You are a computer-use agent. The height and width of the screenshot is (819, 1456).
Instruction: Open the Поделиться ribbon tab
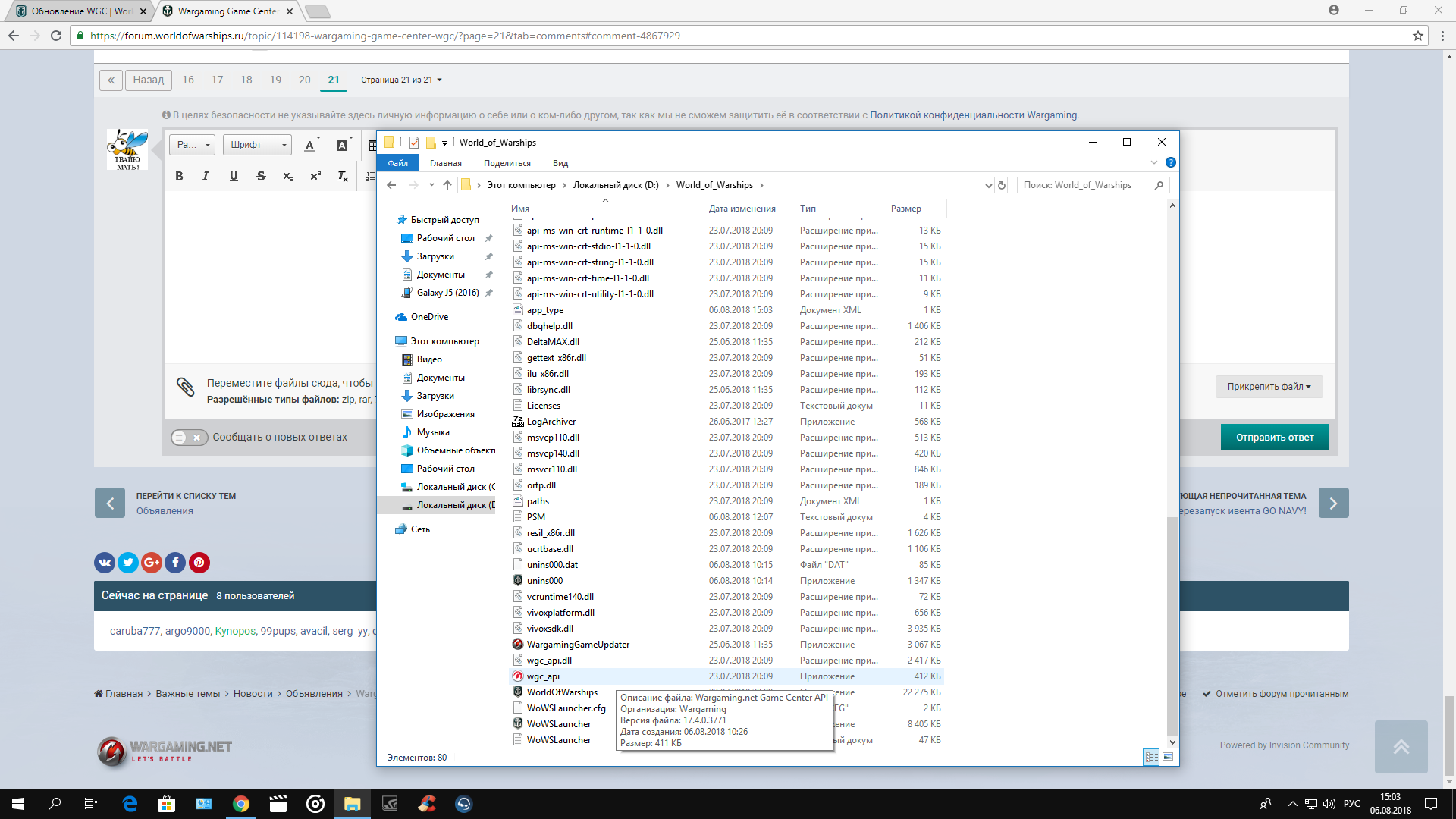point(507,163)
